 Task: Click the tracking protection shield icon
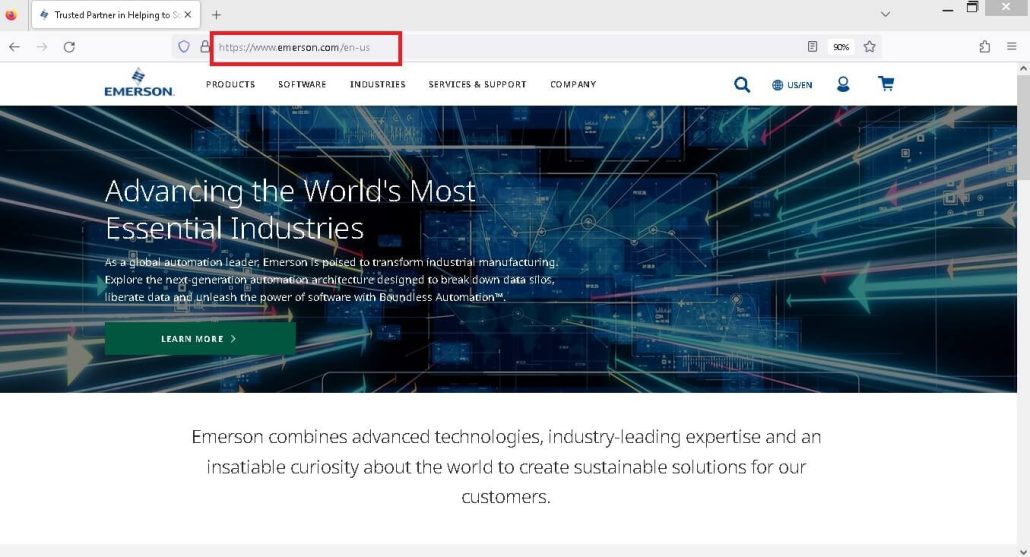pos(184,47)
